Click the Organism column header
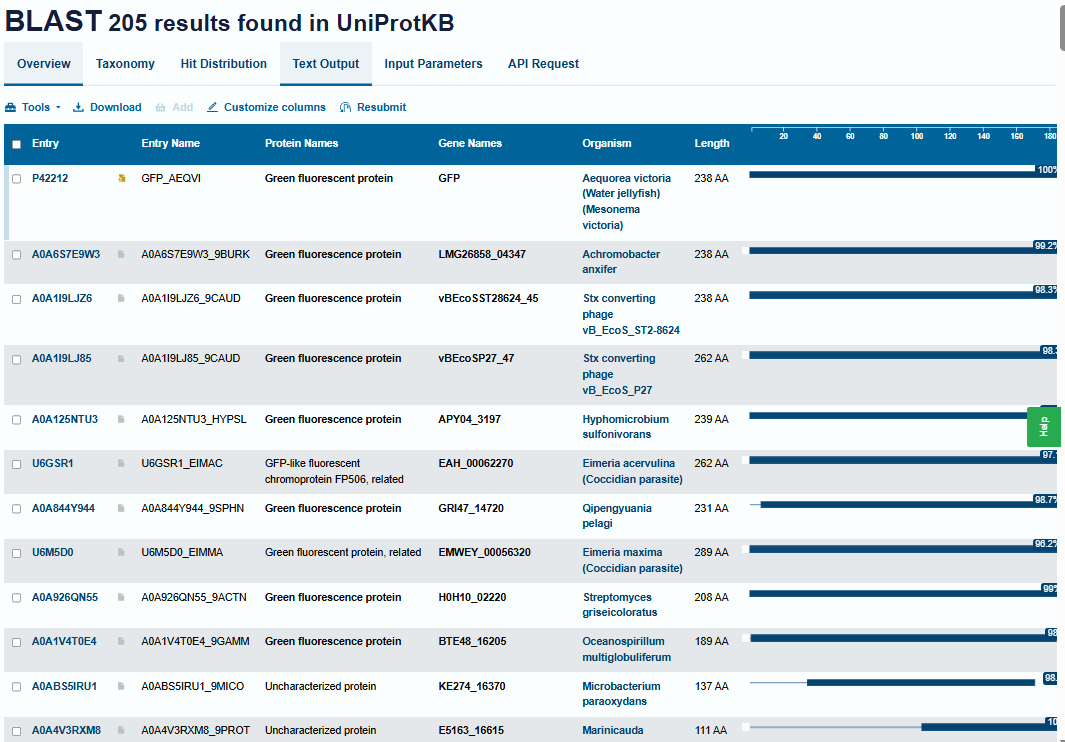Viewport: 1065px width, 742px height. (607, 143)
